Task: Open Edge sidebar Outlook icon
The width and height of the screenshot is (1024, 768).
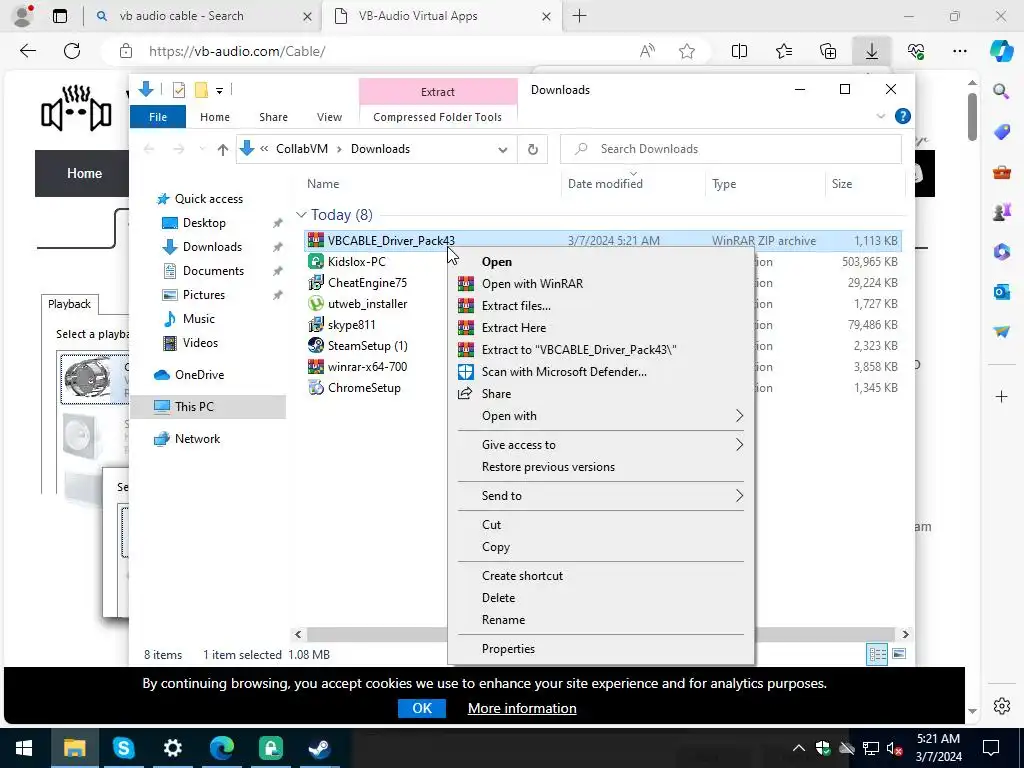Action: click(1001, 291)
